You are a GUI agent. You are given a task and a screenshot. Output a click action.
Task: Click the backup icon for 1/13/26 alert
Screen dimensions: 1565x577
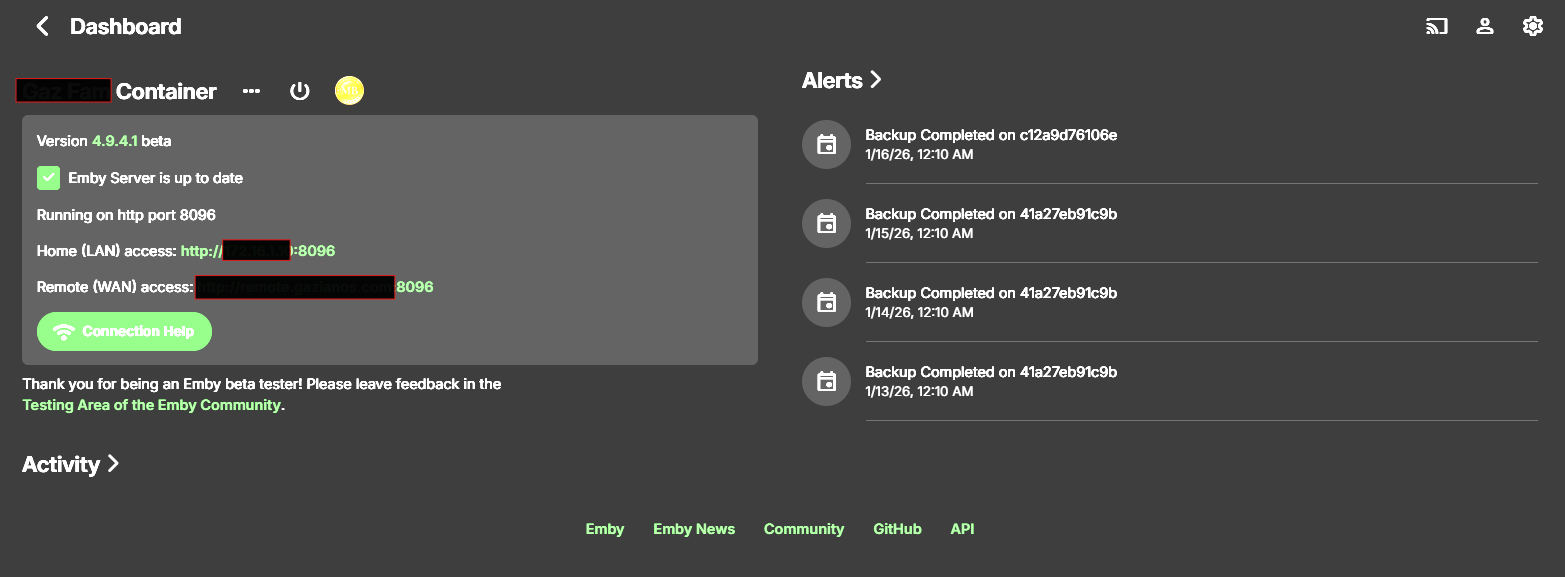point(826,381)
